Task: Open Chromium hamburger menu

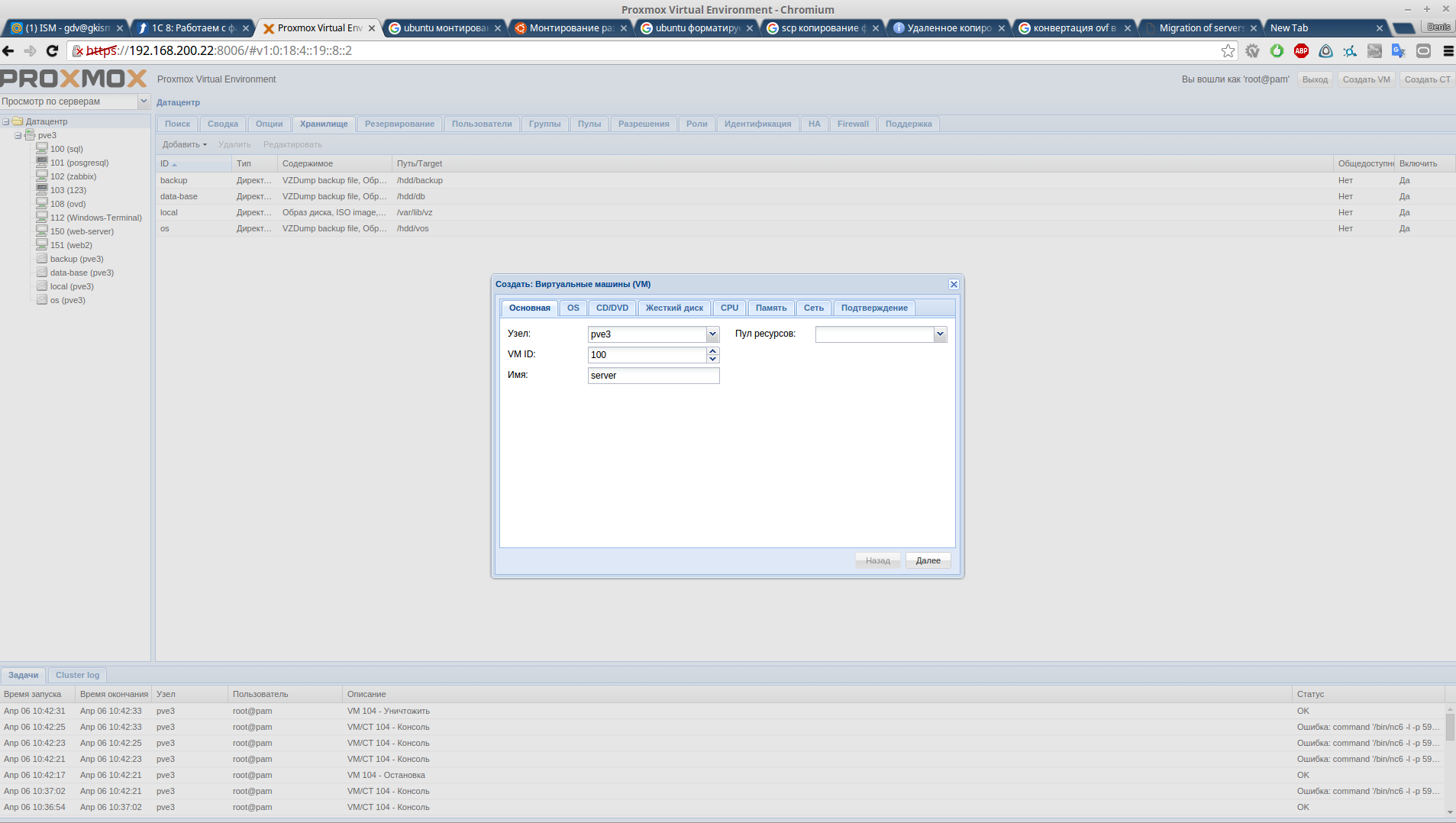Action: (1448, 51)
